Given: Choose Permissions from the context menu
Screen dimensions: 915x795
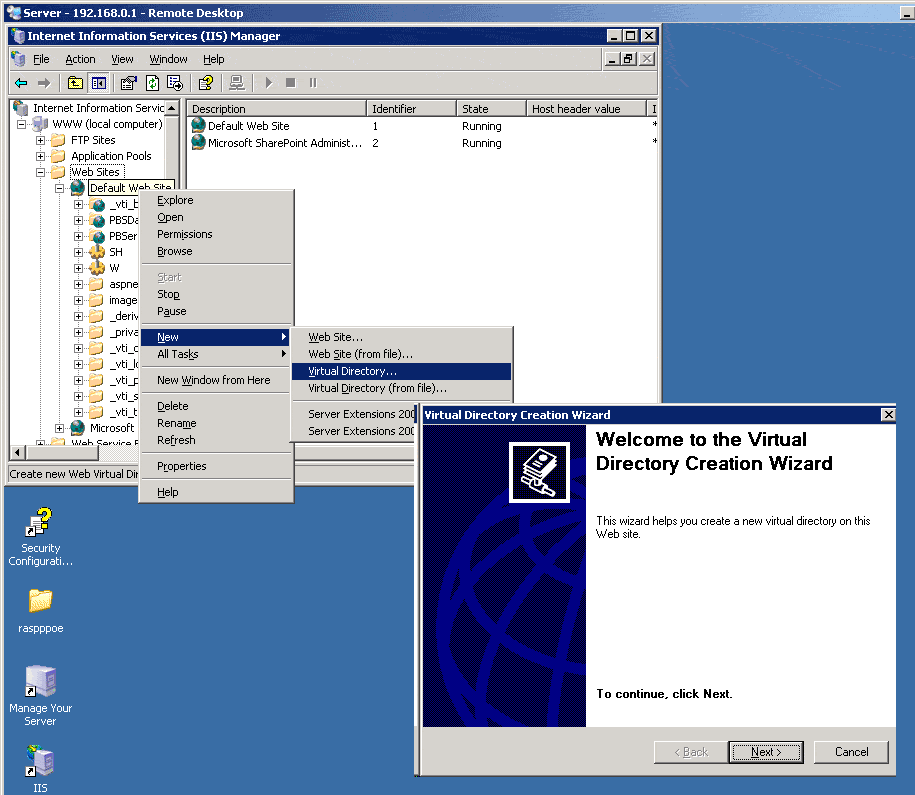Looking at the screenshot, I should (x=216, y=234).
